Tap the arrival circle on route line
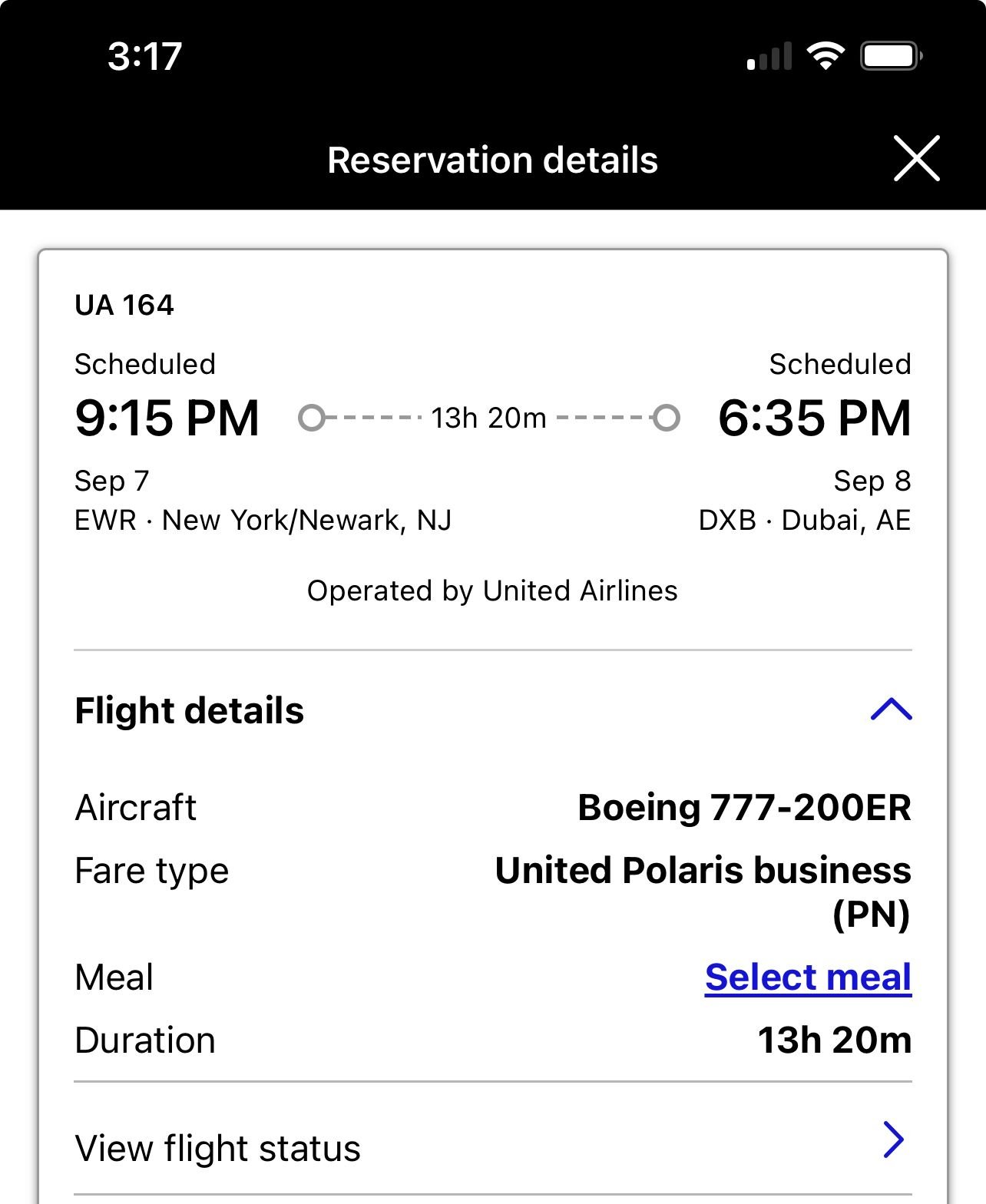Viewport: 986px width, 1204px height. pyautogui.click(x=667, y=418)
